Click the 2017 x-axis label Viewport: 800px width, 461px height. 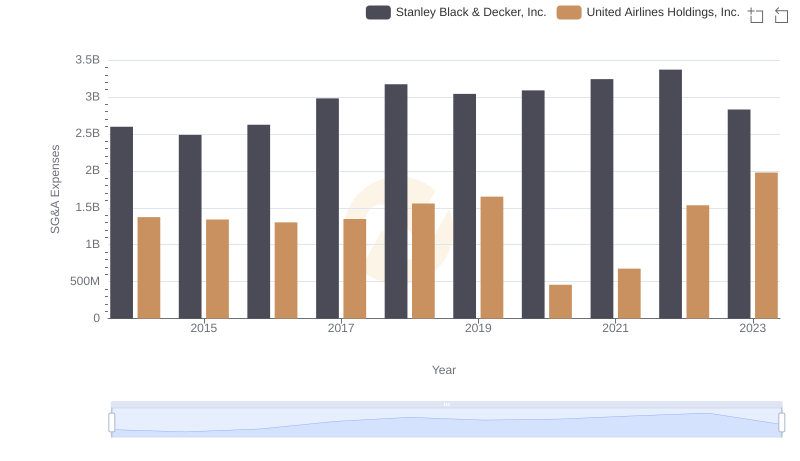tap(341, 328)
